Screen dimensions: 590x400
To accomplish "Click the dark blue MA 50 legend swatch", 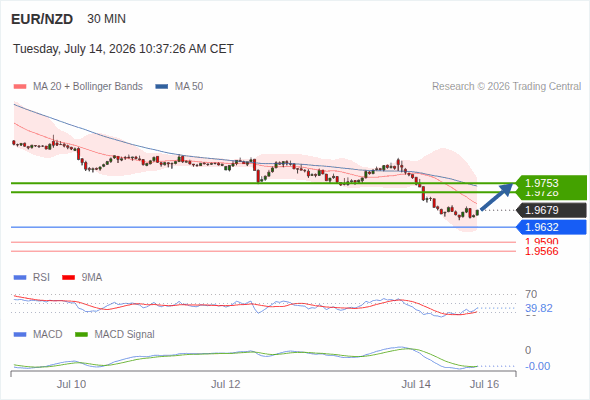I will click(x=162, y=87).
